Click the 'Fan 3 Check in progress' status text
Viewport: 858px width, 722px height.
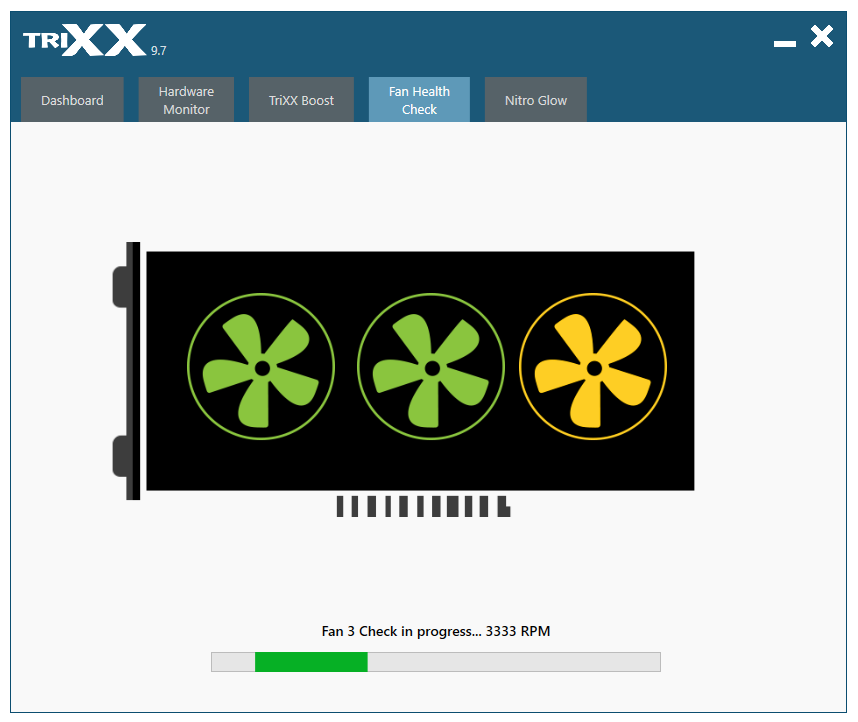click(436, 631)
